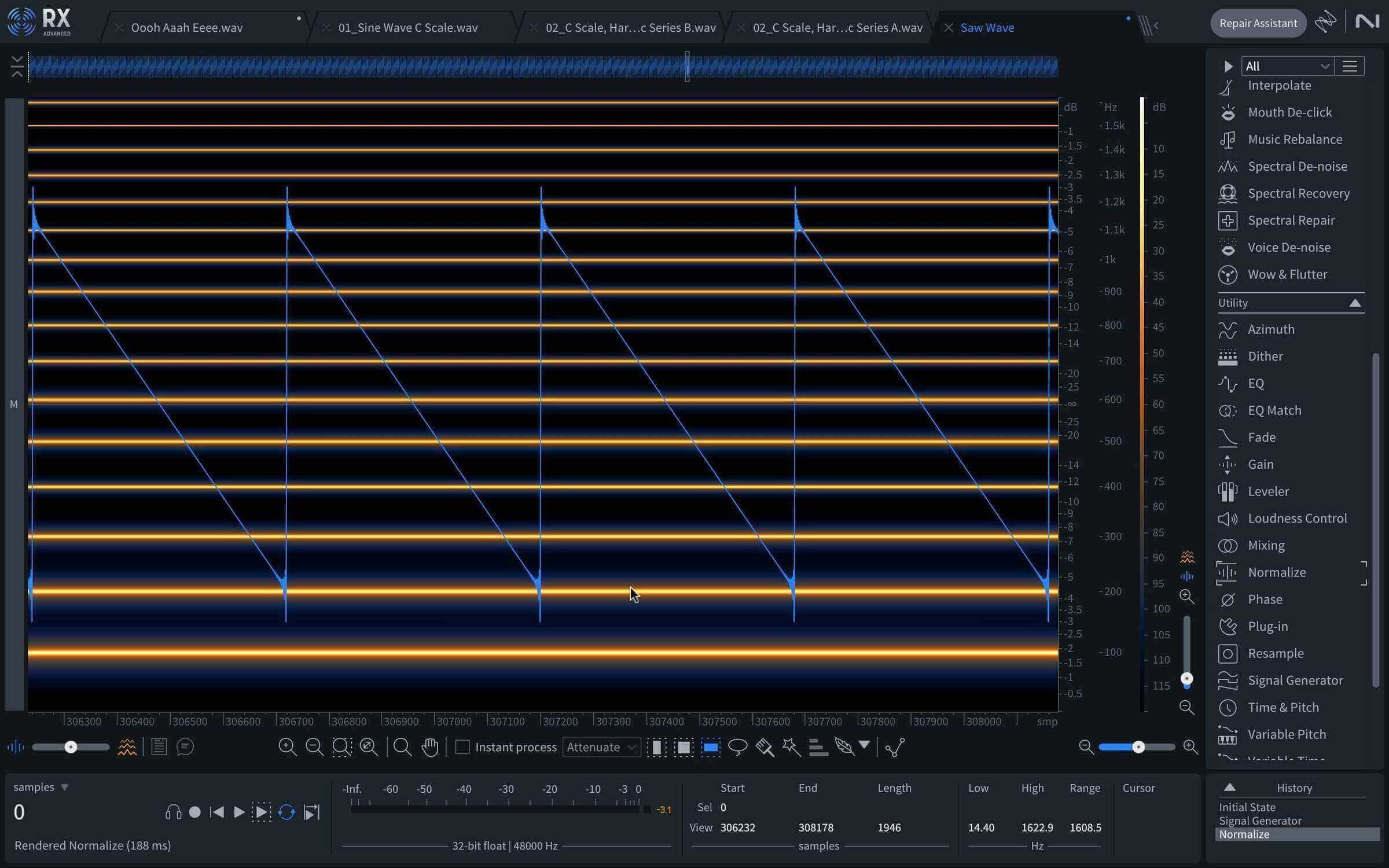Open the selection tool options arrow
The width and height of the screenshot is (1389, 868).
[864, 745]
